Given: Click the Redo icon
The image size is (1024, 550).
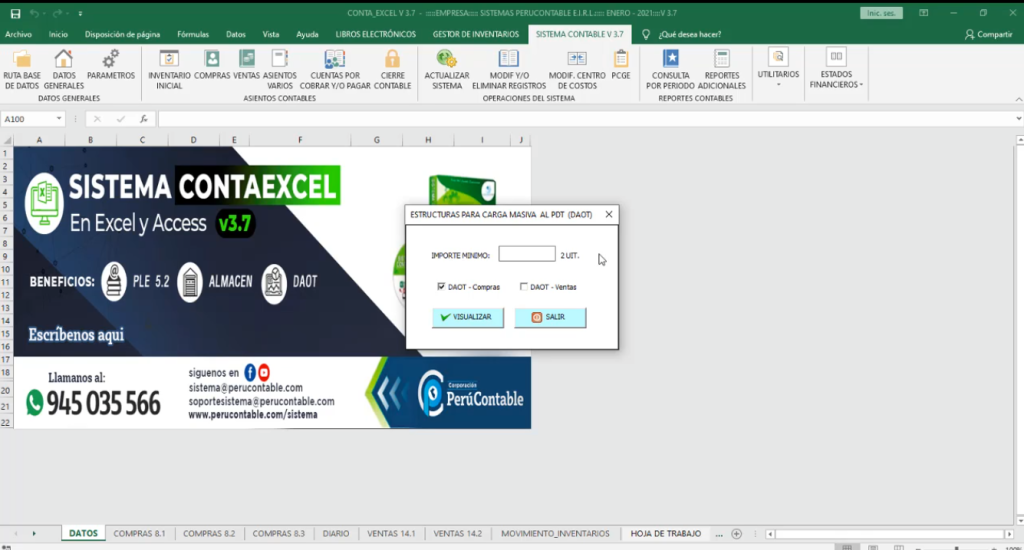Looking at the screenshot, I should tap(57, 13).
